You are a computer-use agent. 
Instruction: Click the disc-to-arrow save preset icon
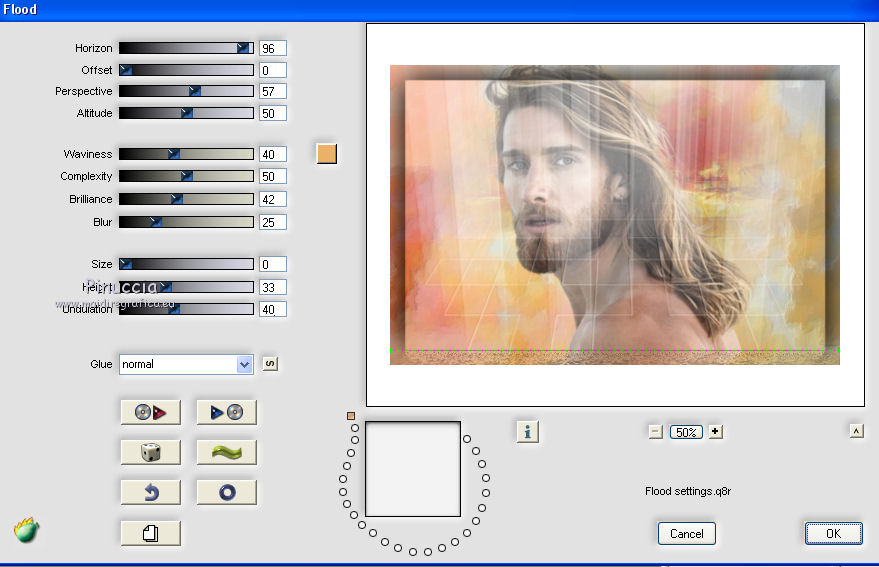pyautogui.click(x=151, y=412)
